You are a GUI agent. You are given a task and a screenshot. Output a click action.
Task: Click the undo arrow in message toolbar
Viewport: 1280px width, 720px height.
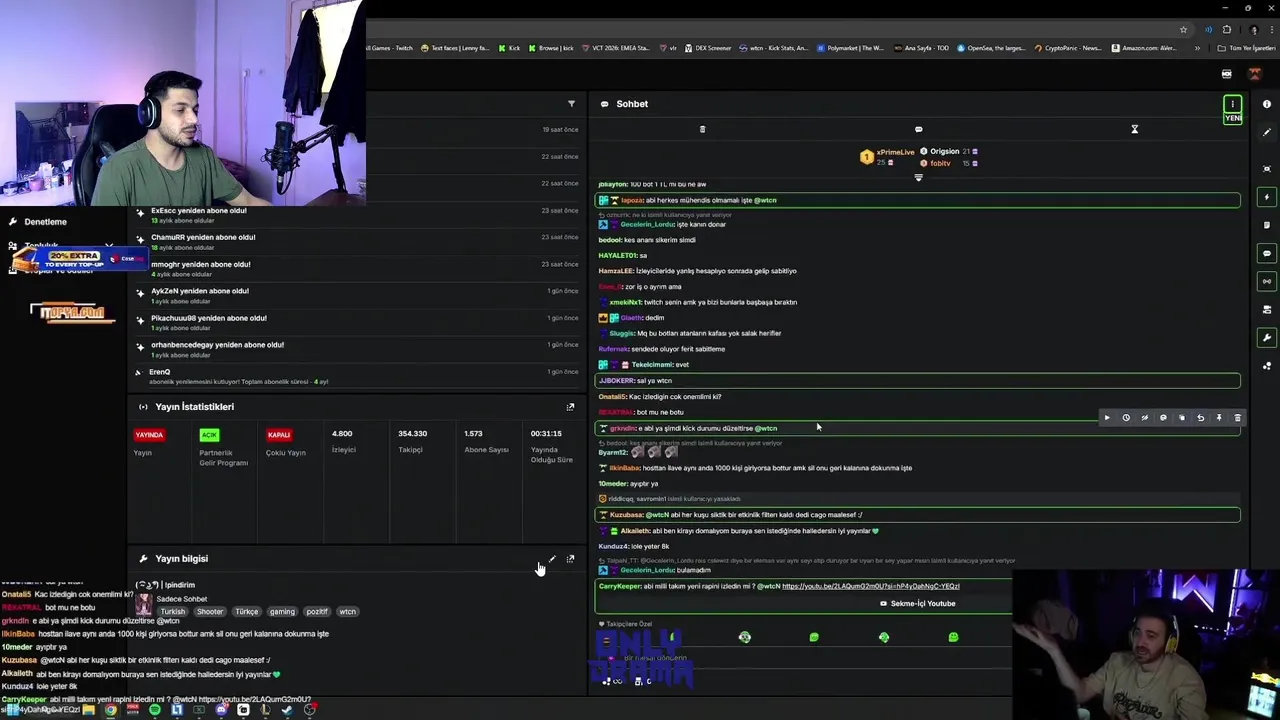pyautogui.click(x=1200, y=418)
